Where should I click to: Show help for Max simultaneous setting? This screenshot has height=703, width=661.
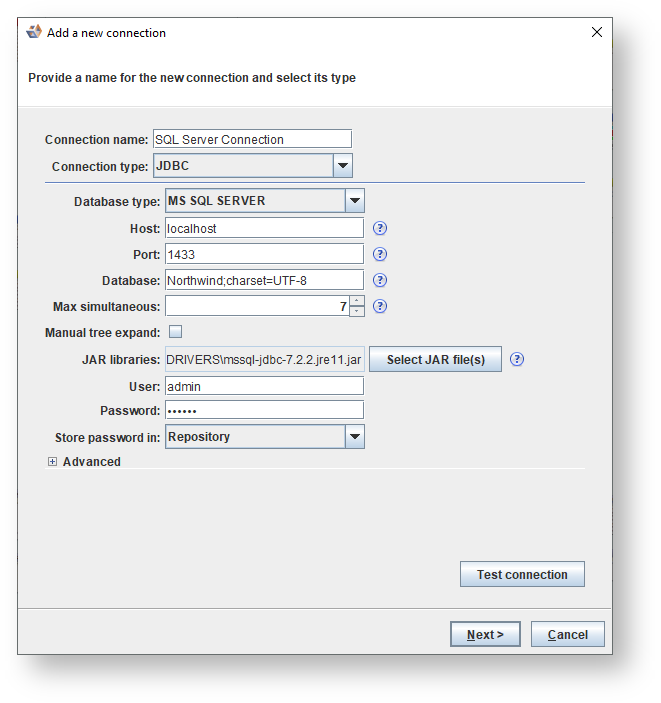380,307
